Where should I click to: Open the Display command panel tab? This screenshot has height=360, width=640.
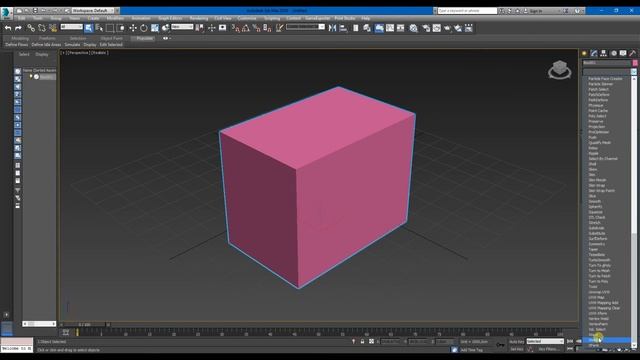point(623,53)
